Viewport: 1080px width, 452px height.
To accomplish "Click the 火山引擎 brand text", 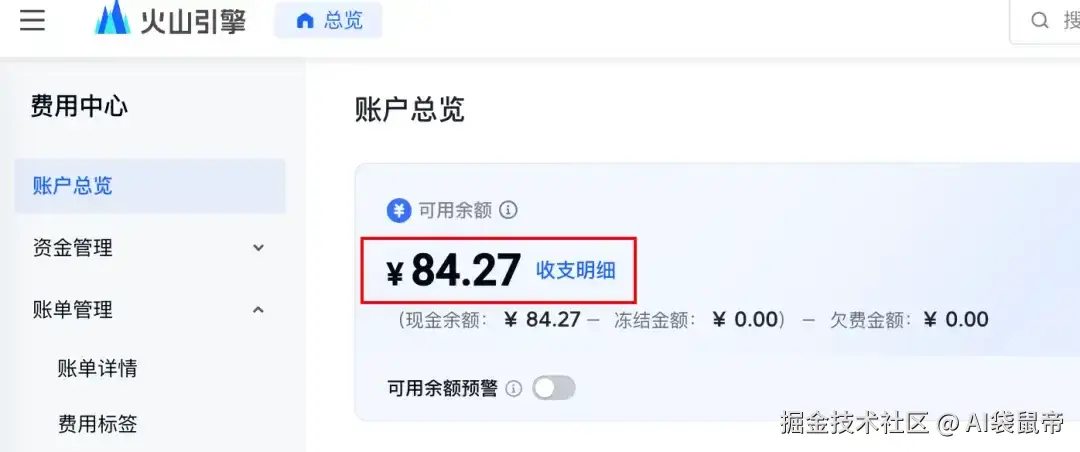I will pyautogui.click(x=193, y=21).
